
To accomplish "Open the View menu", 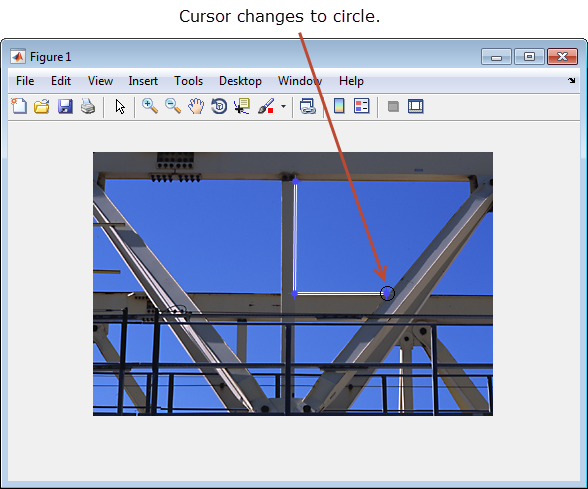I will [100, 81].
